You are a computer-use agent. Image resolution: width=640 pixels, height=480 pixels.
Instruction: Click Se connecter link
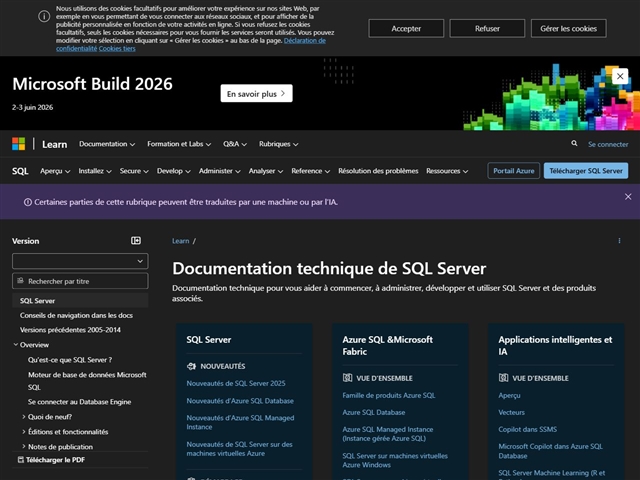pos(608,144)
